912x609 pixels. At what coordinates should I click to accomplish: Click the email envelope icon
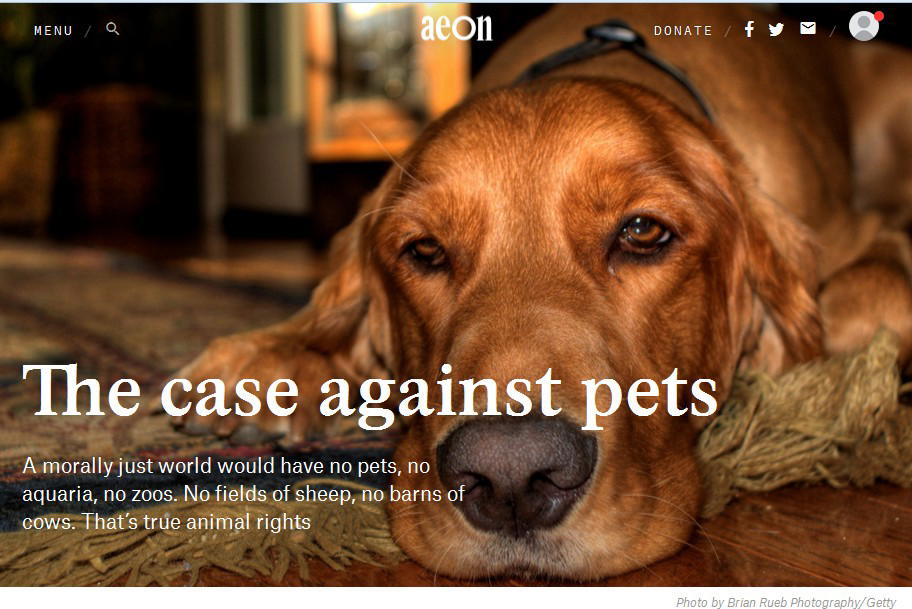click(808, 29)
